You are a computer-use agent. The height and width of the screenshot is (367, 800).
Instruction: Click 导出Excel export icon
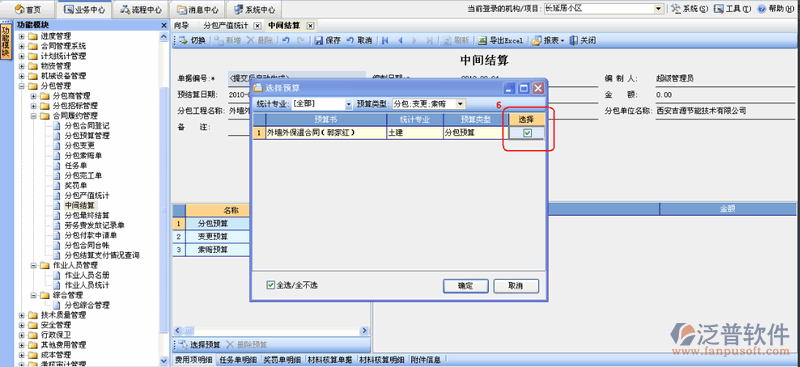[482, 41]
